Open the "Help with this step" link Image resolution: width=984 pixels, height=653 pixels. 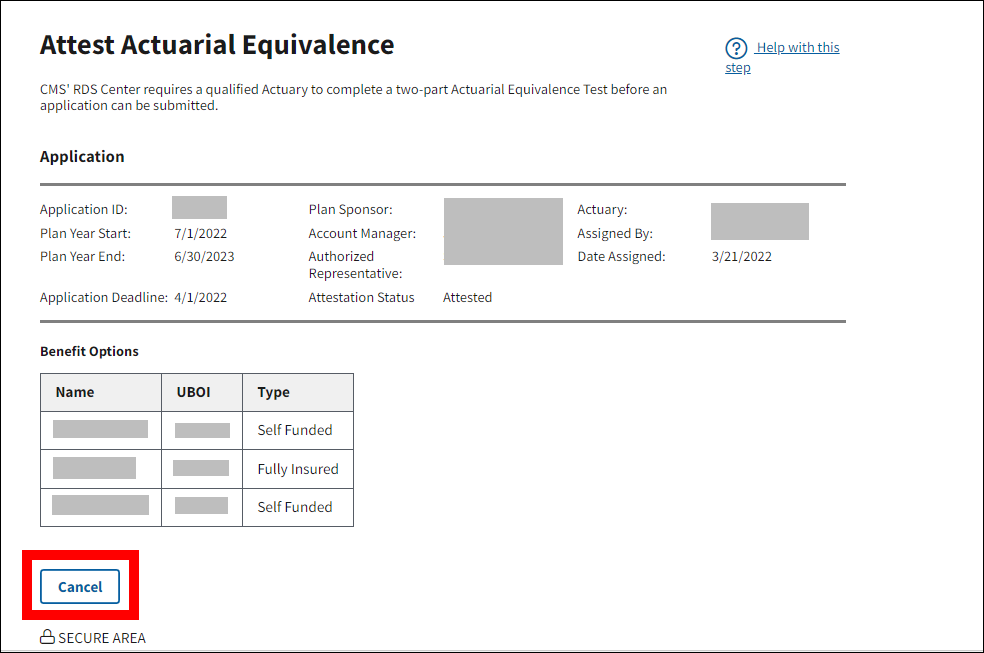pos(796,48)
